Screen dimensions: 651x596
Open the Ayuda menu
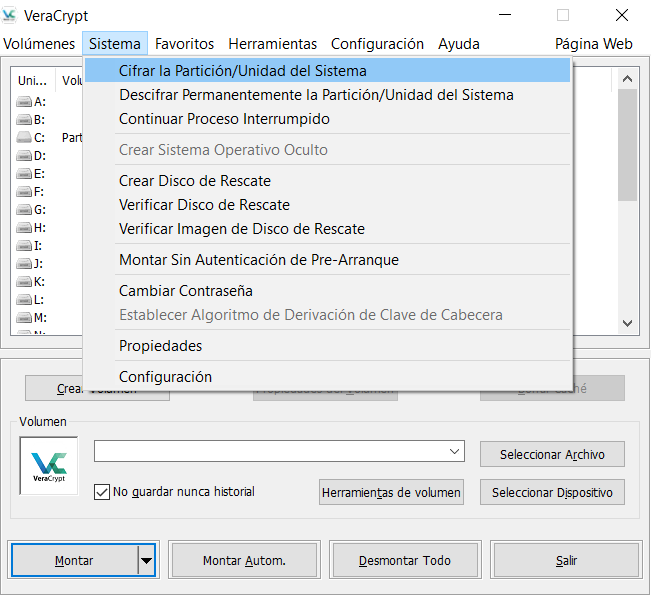[459, 44]
